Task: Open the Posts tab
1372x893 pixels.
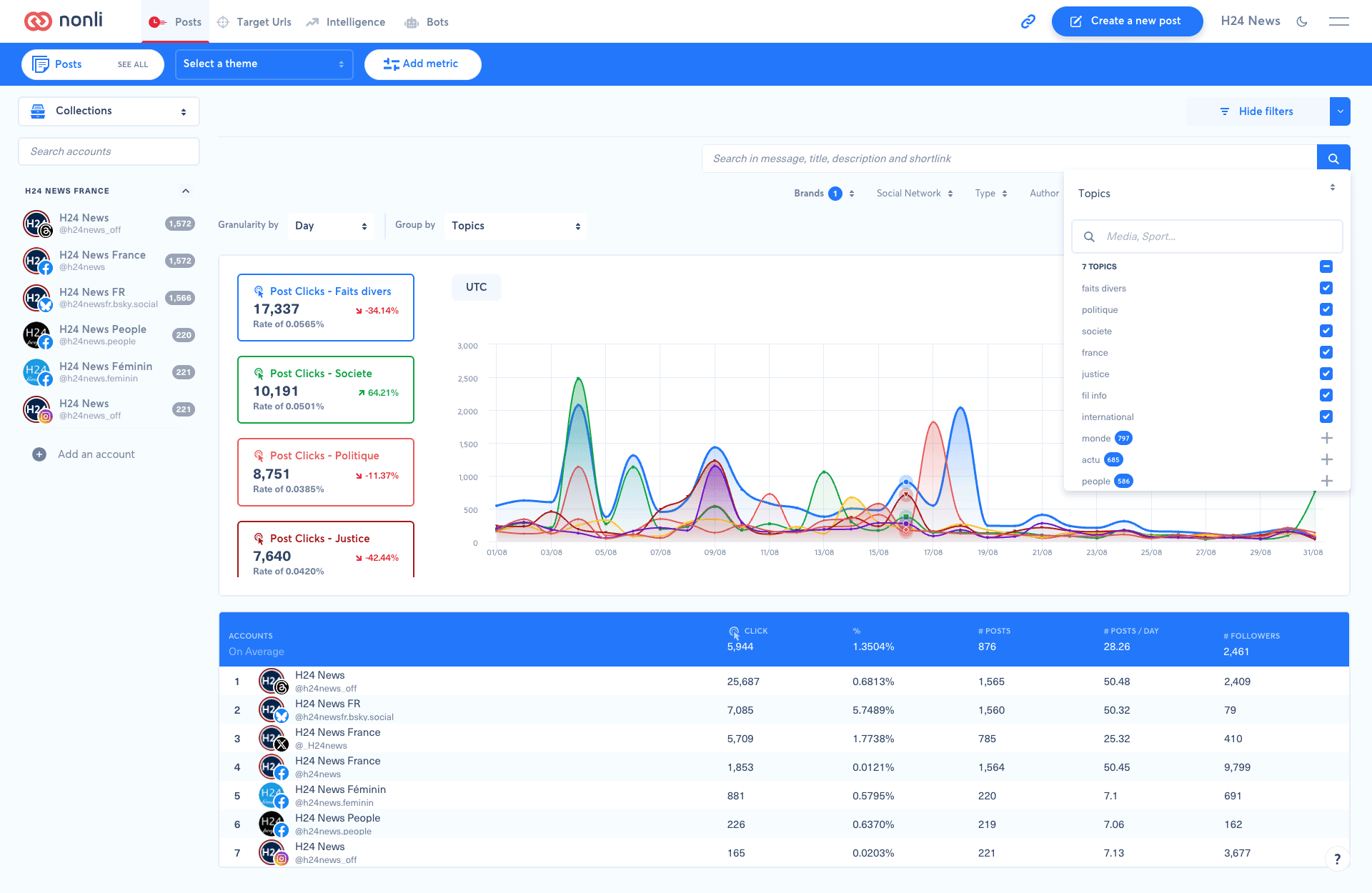Action: tap(176, 22)
